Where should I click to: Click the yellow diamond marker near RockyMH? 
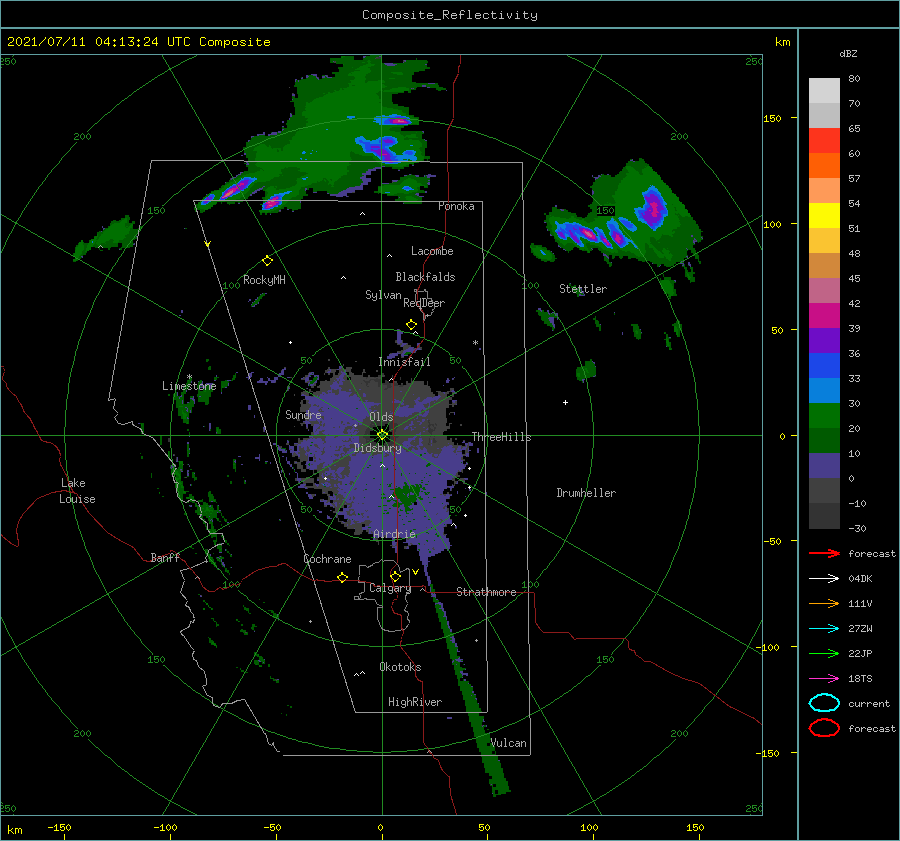click(267, 261)
